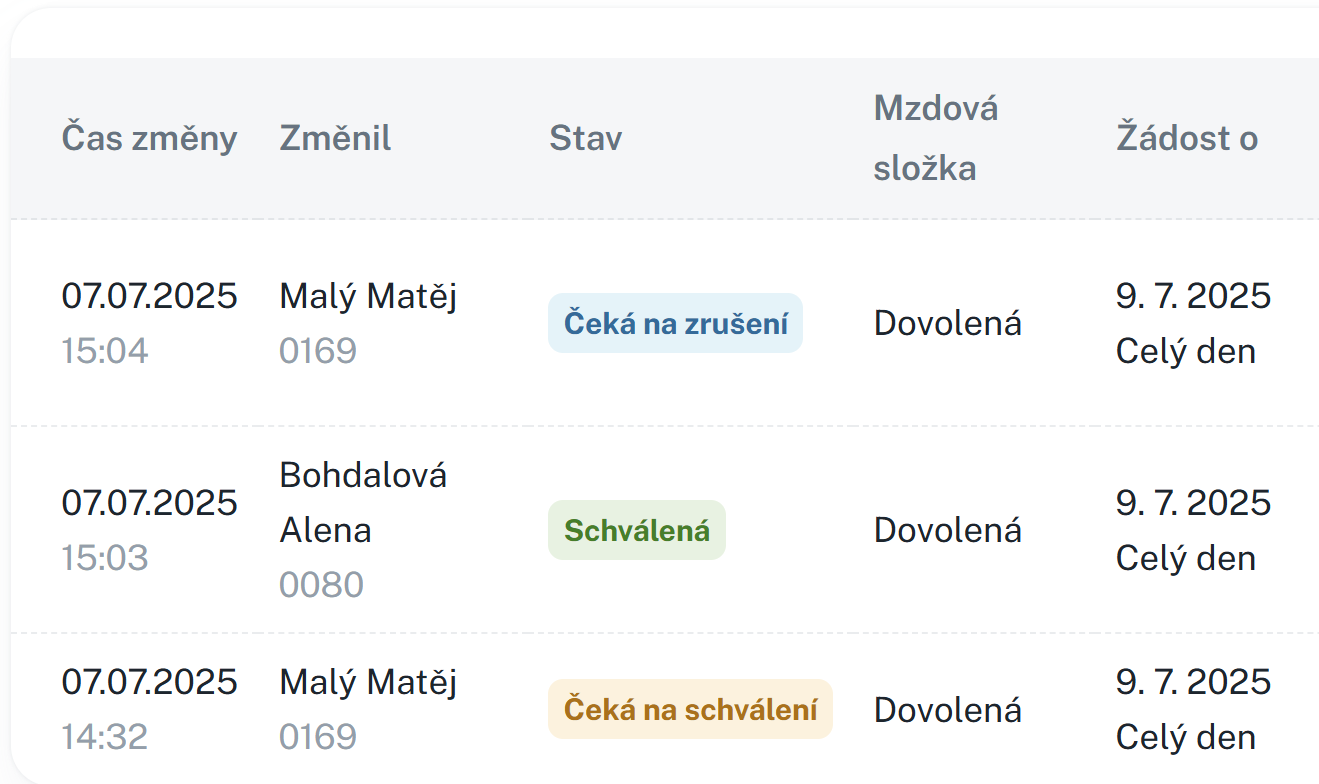Click the request date in the 15:04 row

[1192, 297]
